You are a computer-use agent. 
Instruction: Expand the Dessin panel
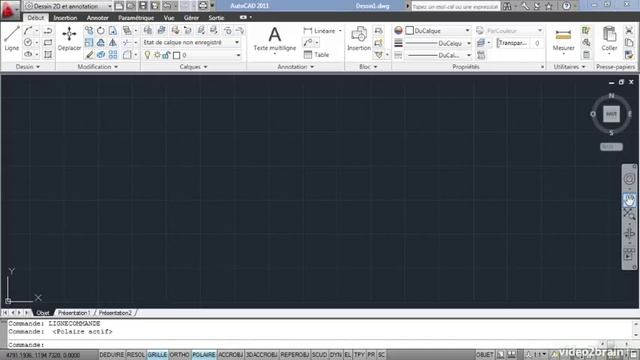click(x=27, y=67)
